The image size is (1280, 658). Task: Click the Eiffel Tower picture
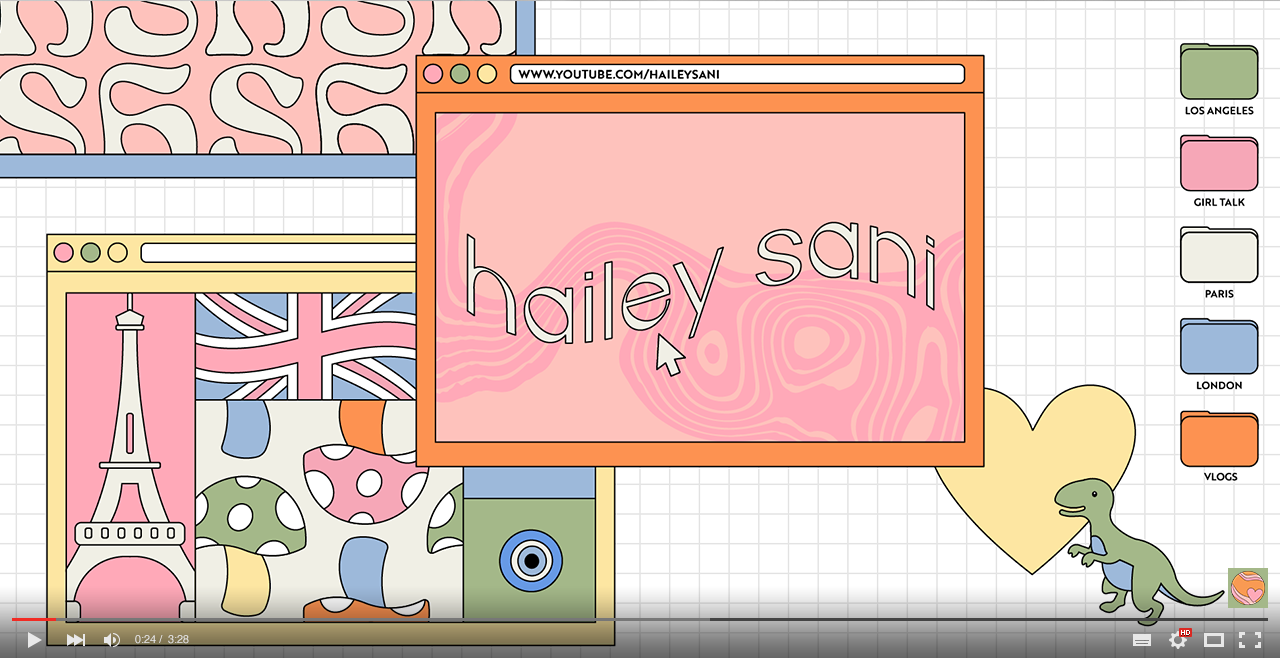131,456
